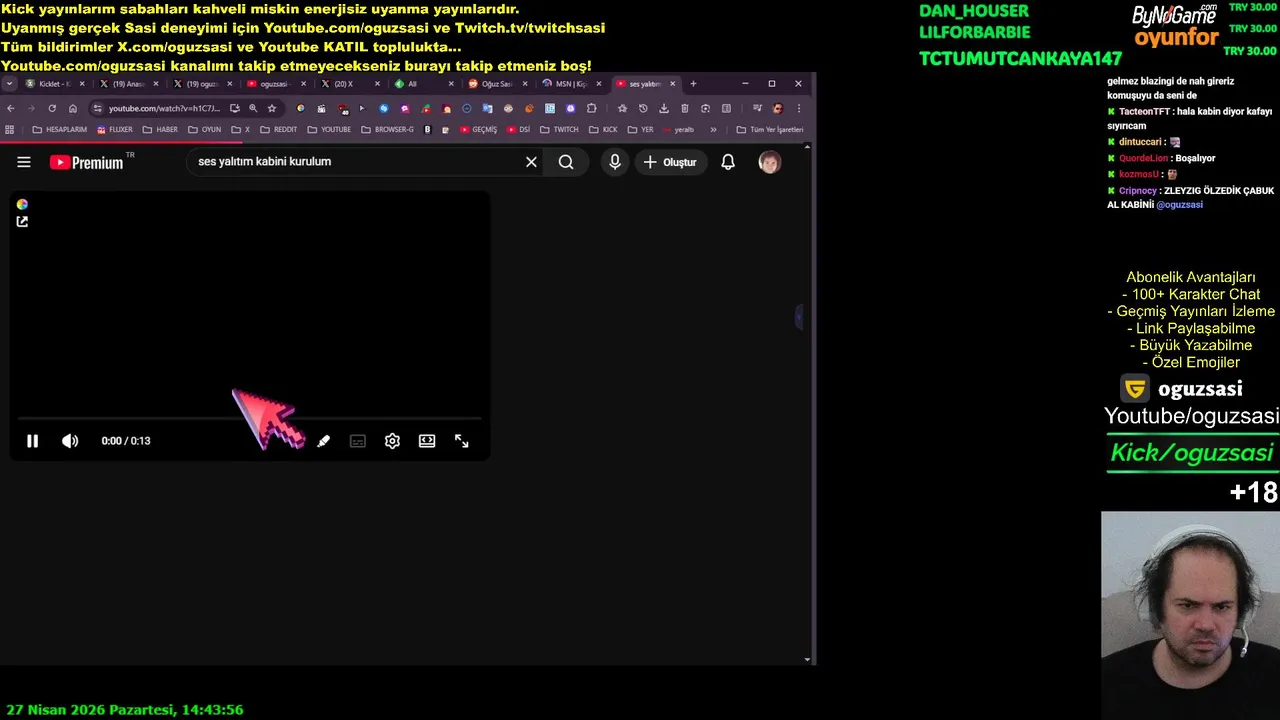The image size is (1280, 720).
Task: Open the FLUXER bookmark
Action: coord(115,130)
